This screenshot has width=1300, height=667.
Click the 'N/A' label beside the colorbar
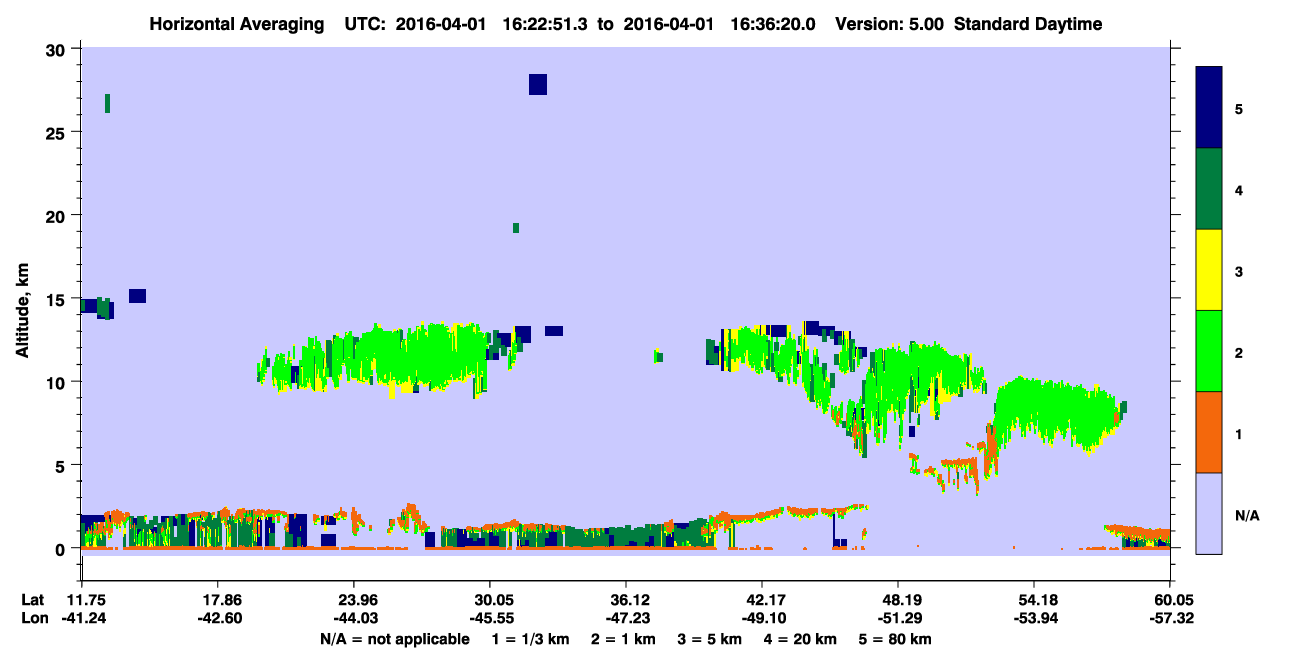[1246, 516]
